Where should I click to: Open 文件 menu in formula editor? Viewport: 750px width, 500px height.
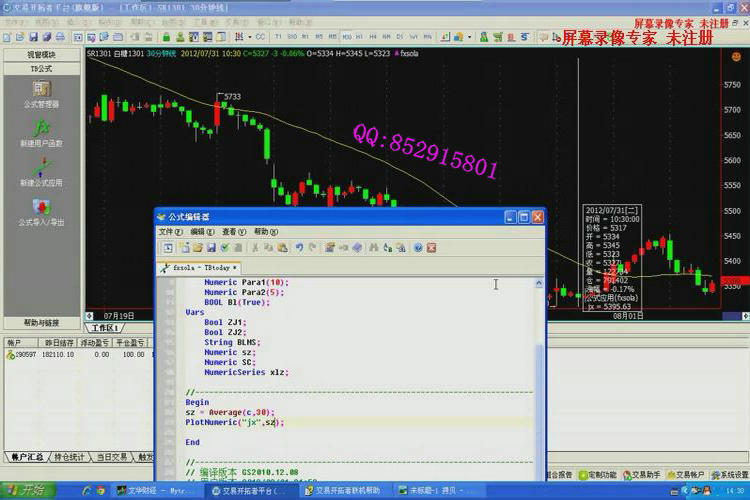point(172,231)
